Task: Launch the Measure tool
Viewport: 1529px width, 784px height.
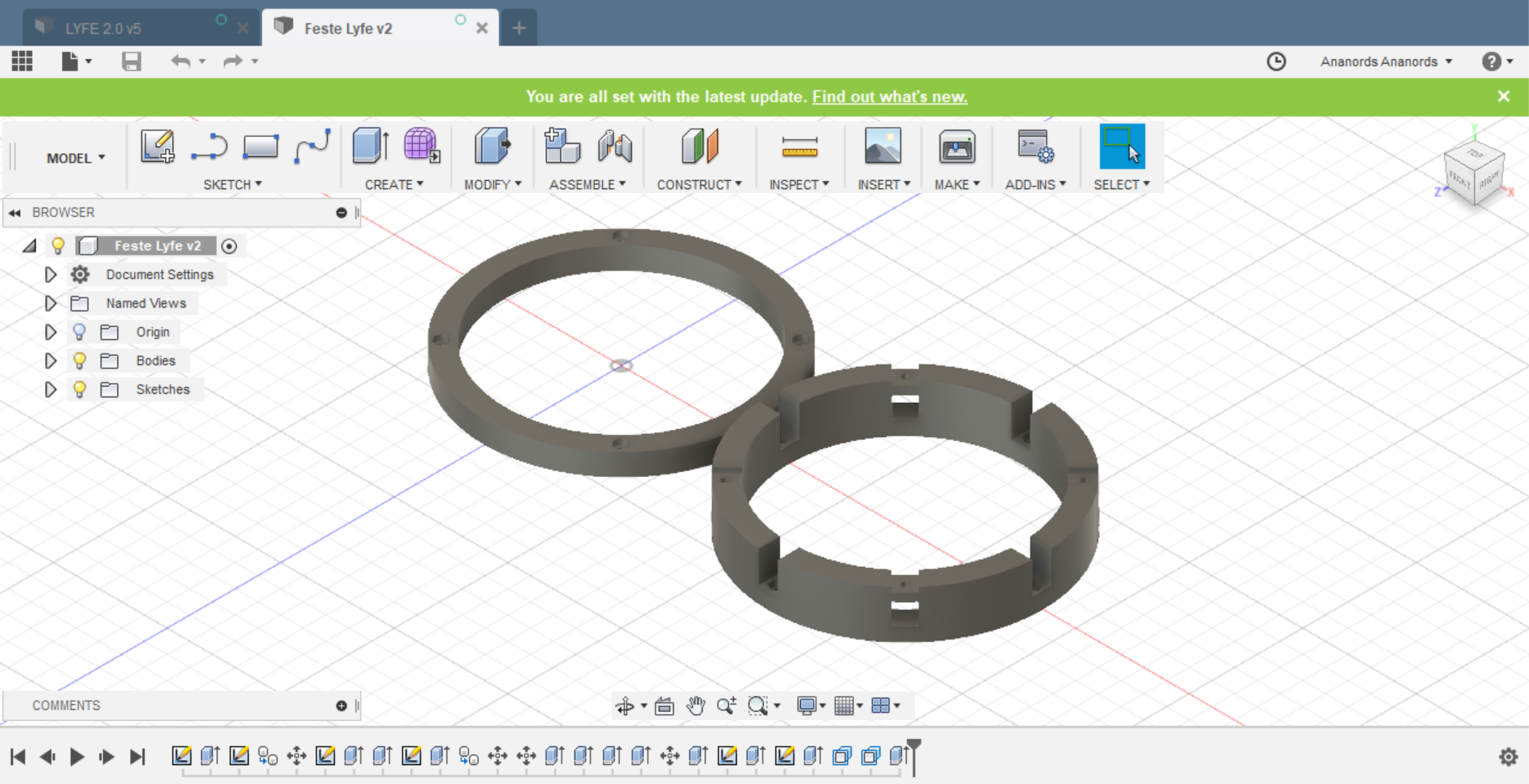Action: [799, 147]
